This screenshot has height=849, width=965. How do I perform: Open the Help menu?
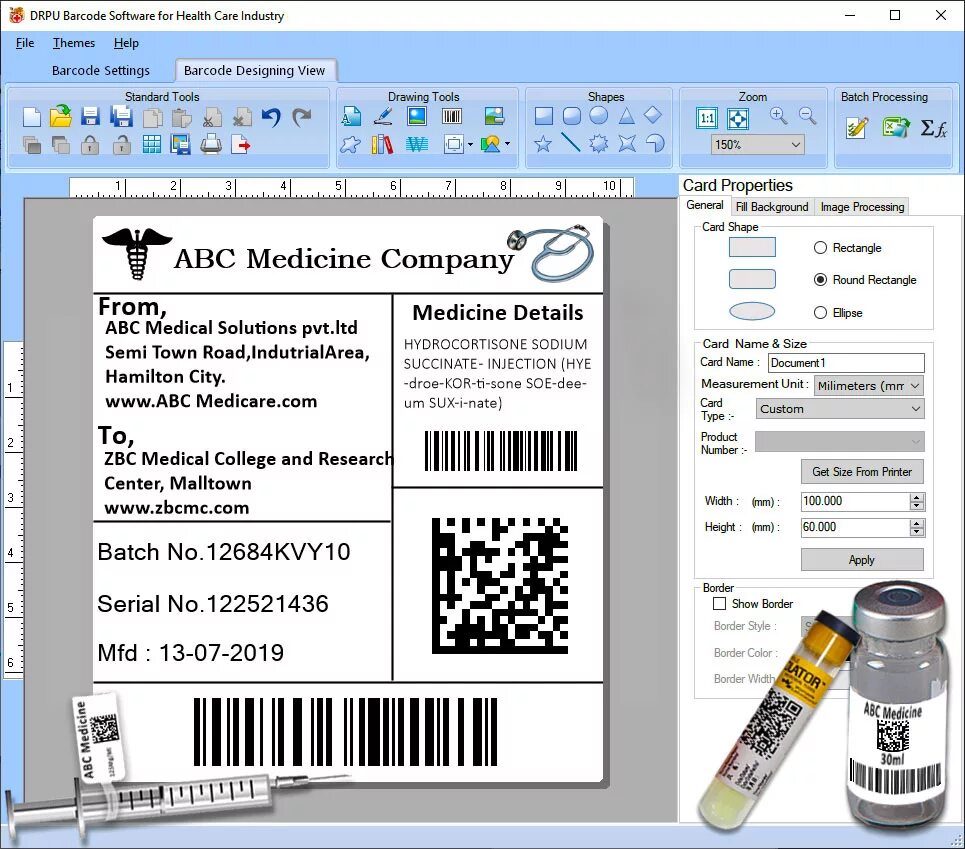[126, 43]
